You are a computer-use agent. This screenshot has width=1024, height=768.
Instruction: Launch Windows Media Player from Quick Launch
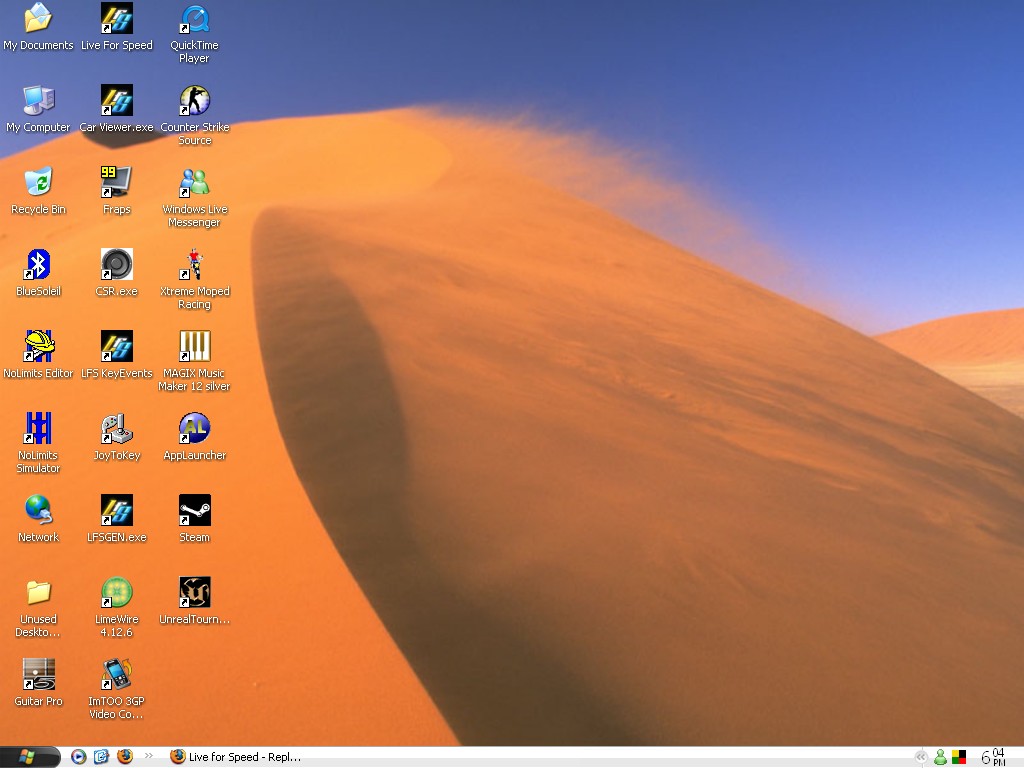(78, 757)
